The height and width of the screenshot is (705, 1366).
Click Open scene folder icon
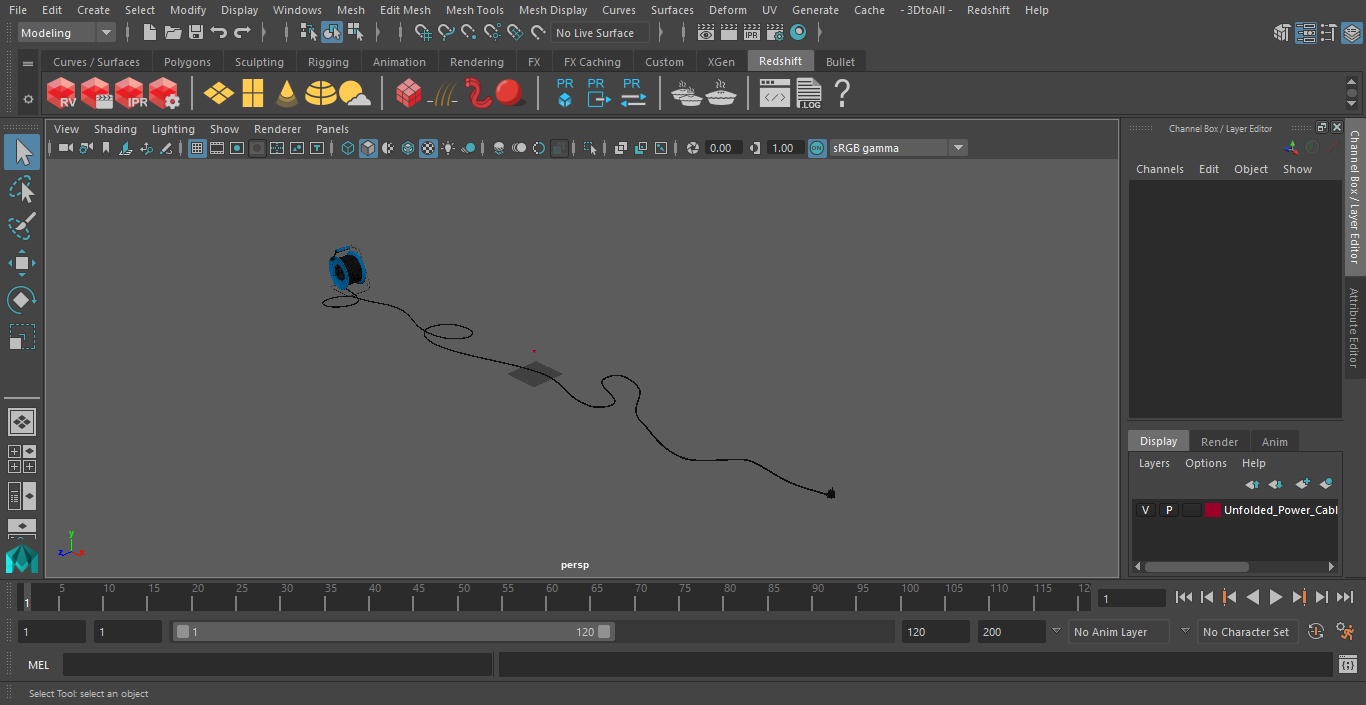click(x=173, y=33)
